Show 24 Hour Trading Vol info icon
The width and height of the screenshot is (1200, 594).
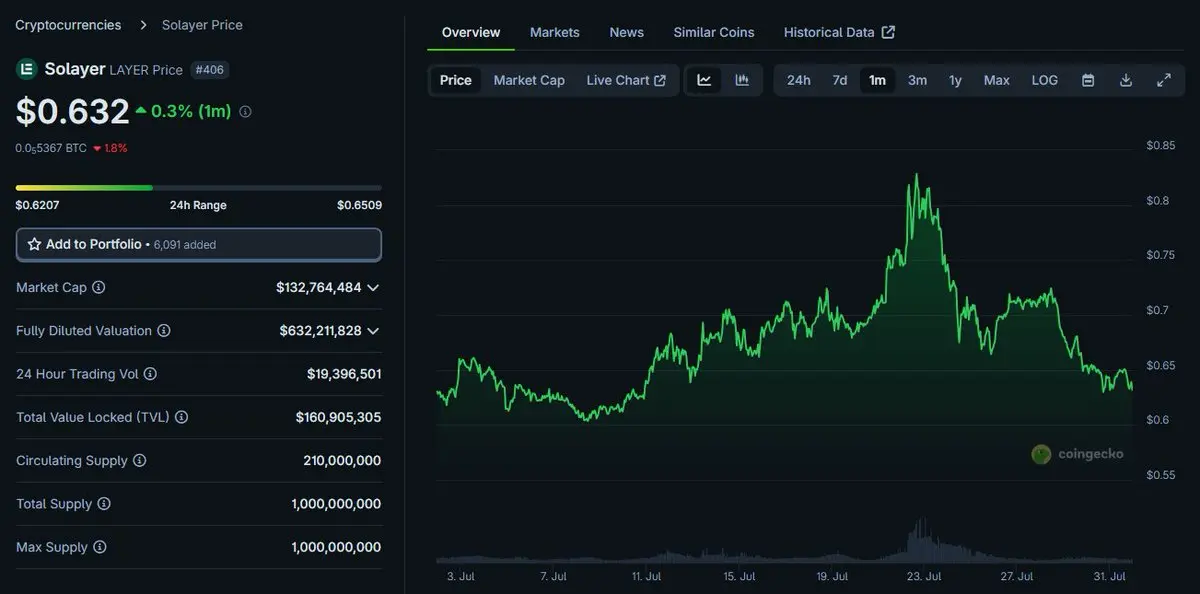pyautogui.click(x=150, y=374)
